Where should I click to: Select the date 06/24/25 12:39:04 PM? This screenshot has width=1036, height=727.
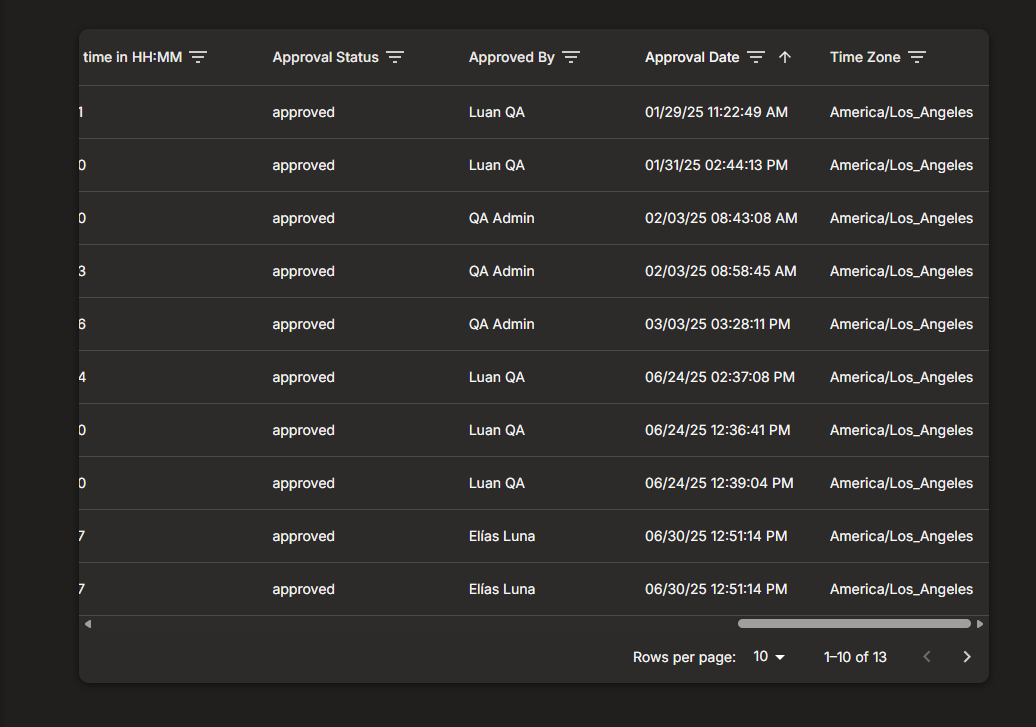719,483
